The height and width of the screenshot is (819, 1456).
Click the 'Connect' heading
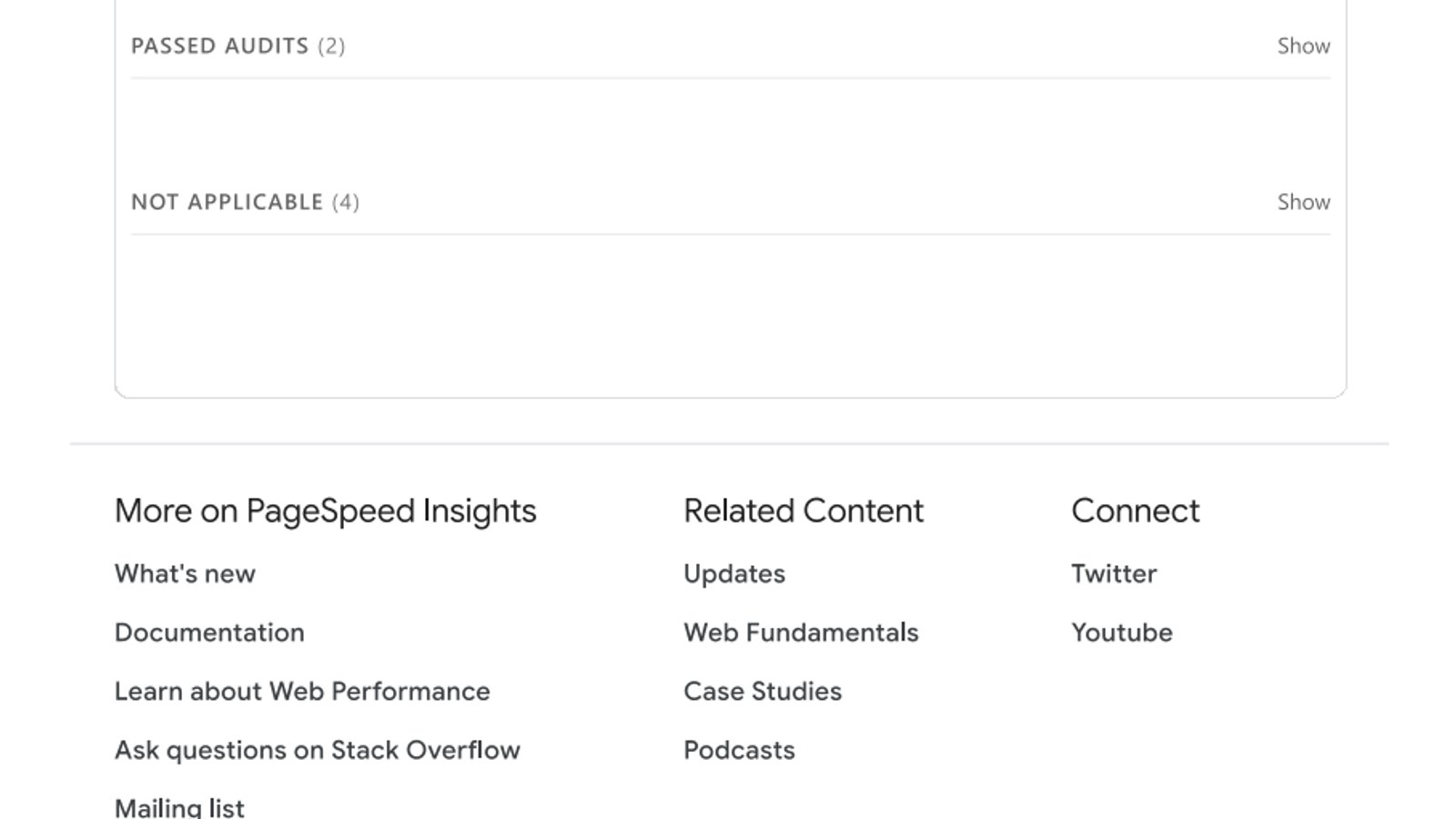tap(1136, 511)
